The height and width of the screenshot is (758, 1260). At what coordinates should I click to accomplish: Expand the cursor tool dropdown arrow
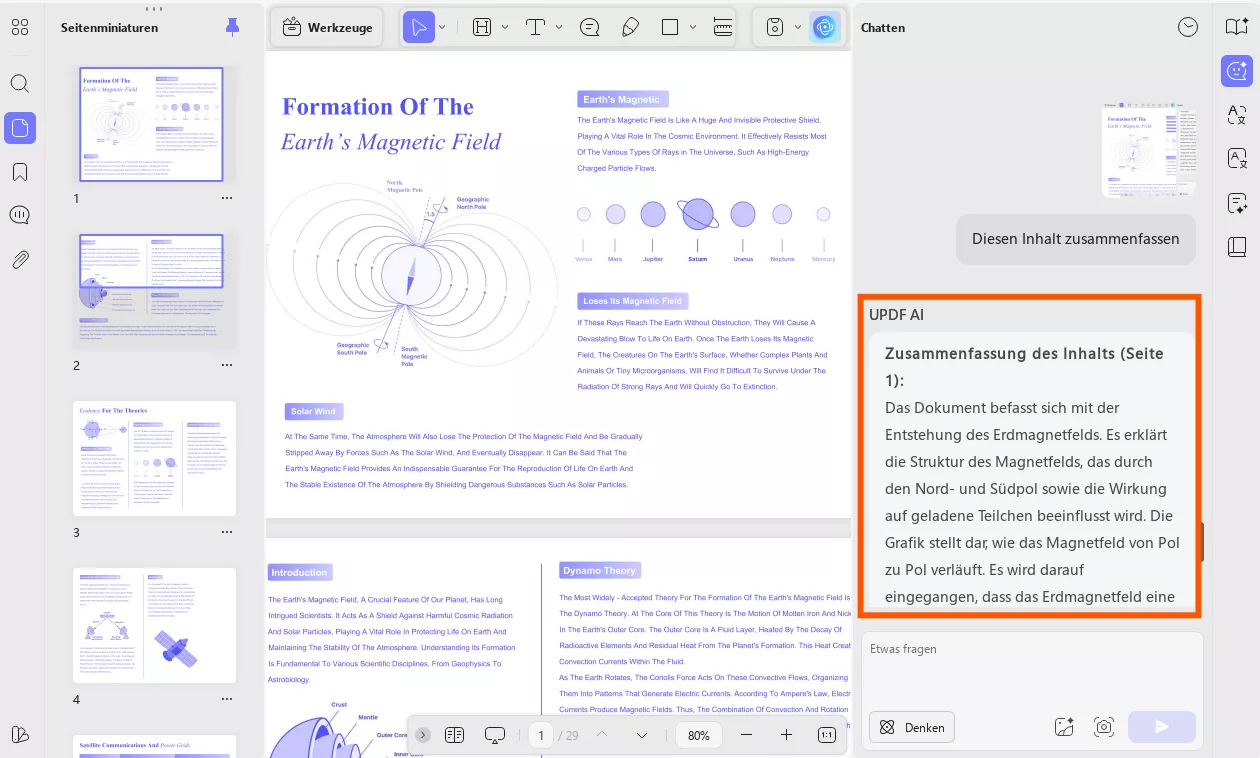[x=442, y=27]
